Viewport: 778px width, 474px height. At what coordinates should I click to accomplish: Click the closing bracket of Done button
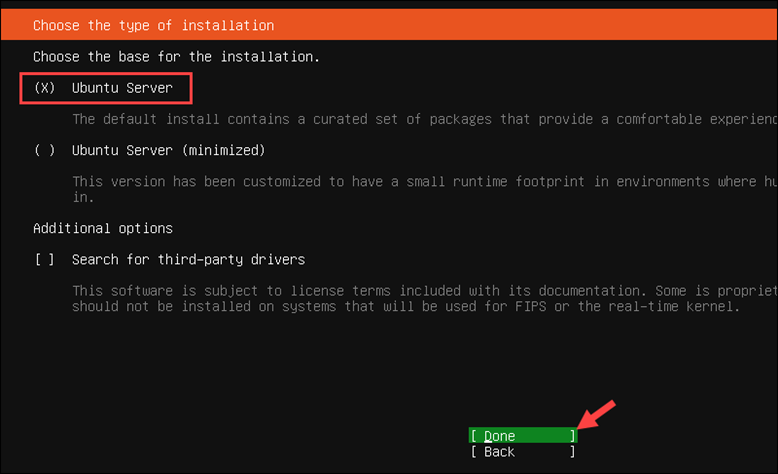573,435
